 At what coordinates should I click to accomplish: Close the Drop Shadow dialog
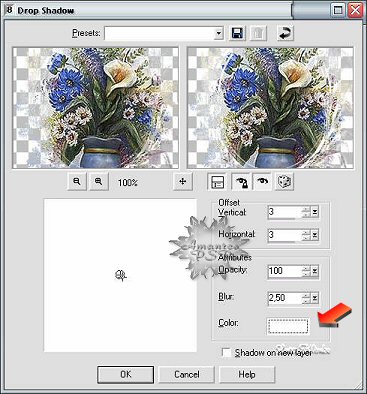[x=355, y=10]
